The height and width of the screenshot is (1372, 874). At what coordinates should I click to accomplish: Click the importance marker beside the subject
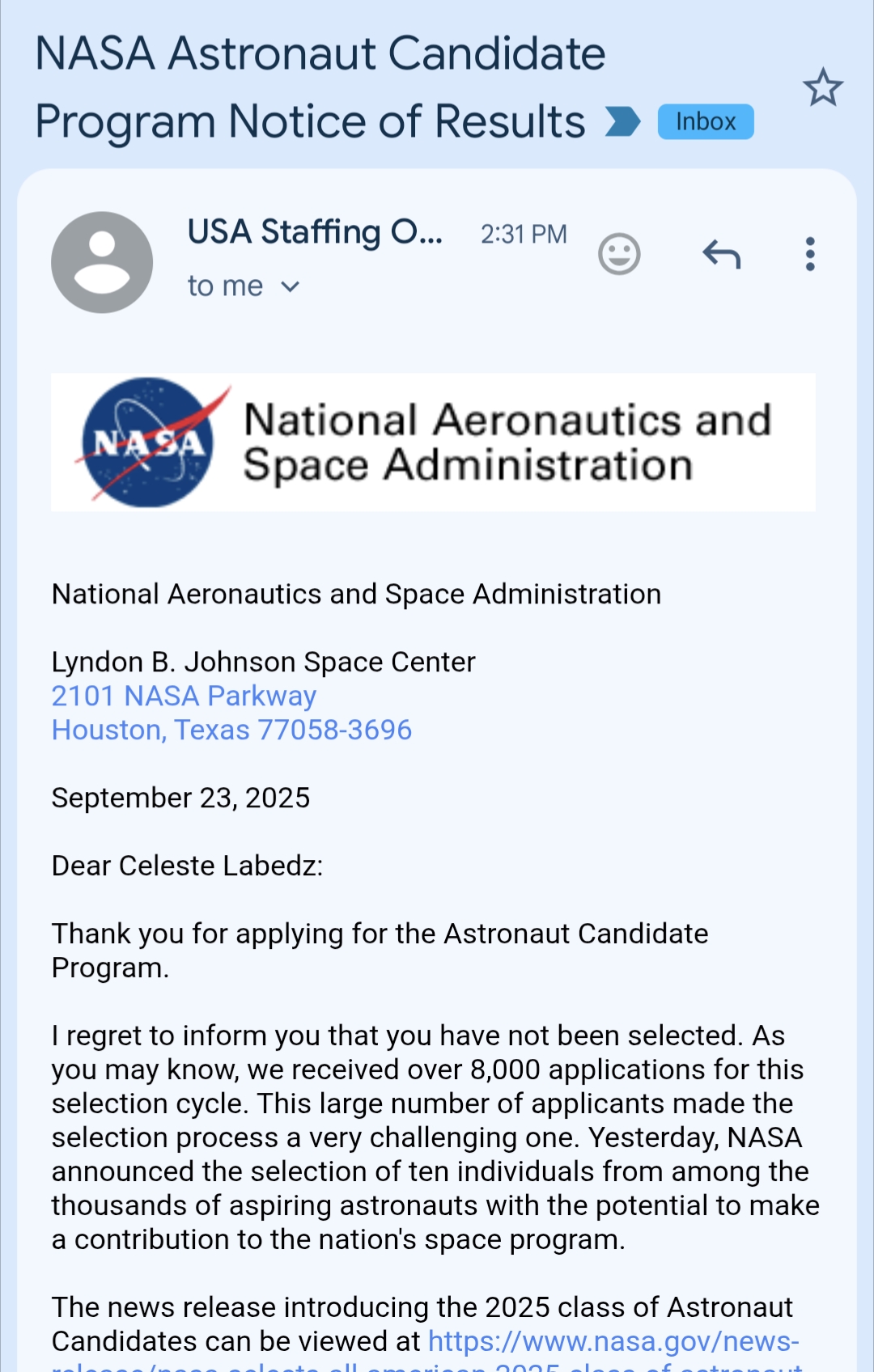pyautogui.click(x=622, y=121)
